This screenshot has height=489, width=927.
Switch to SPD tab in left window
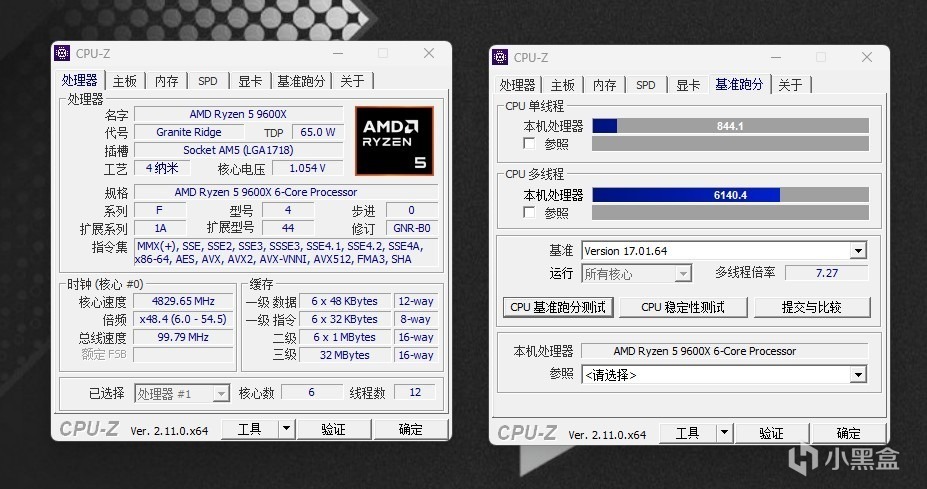208,81
